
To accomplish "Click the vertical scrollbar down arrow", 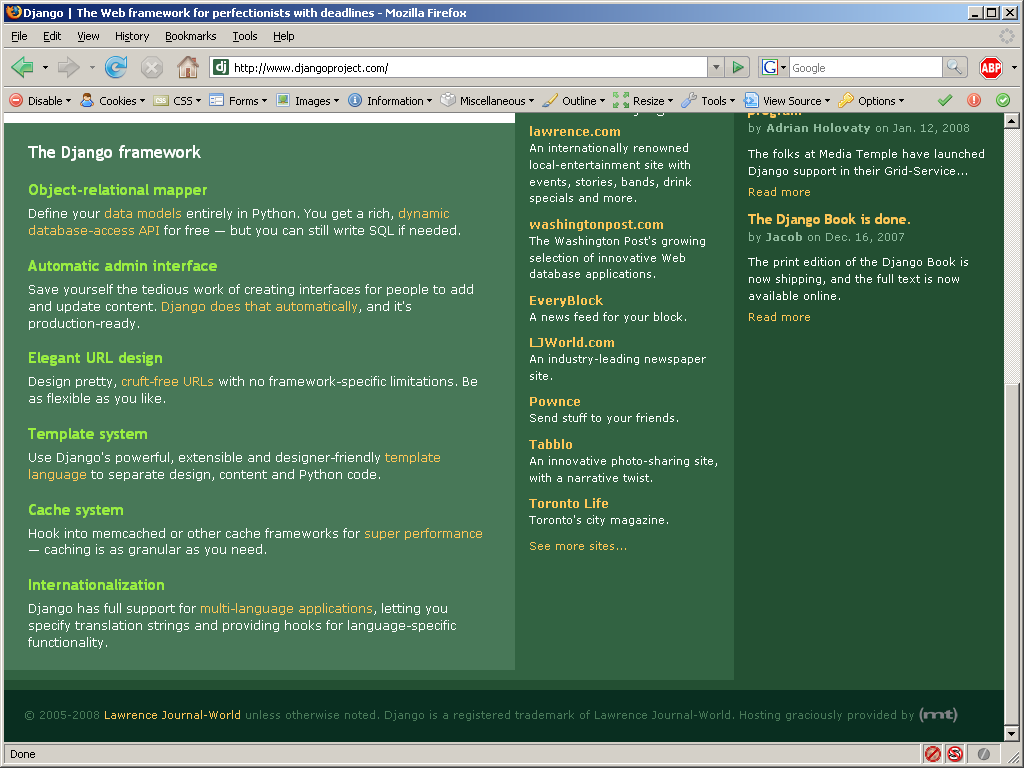I will pyautogui.click(x=1012, y=733).
